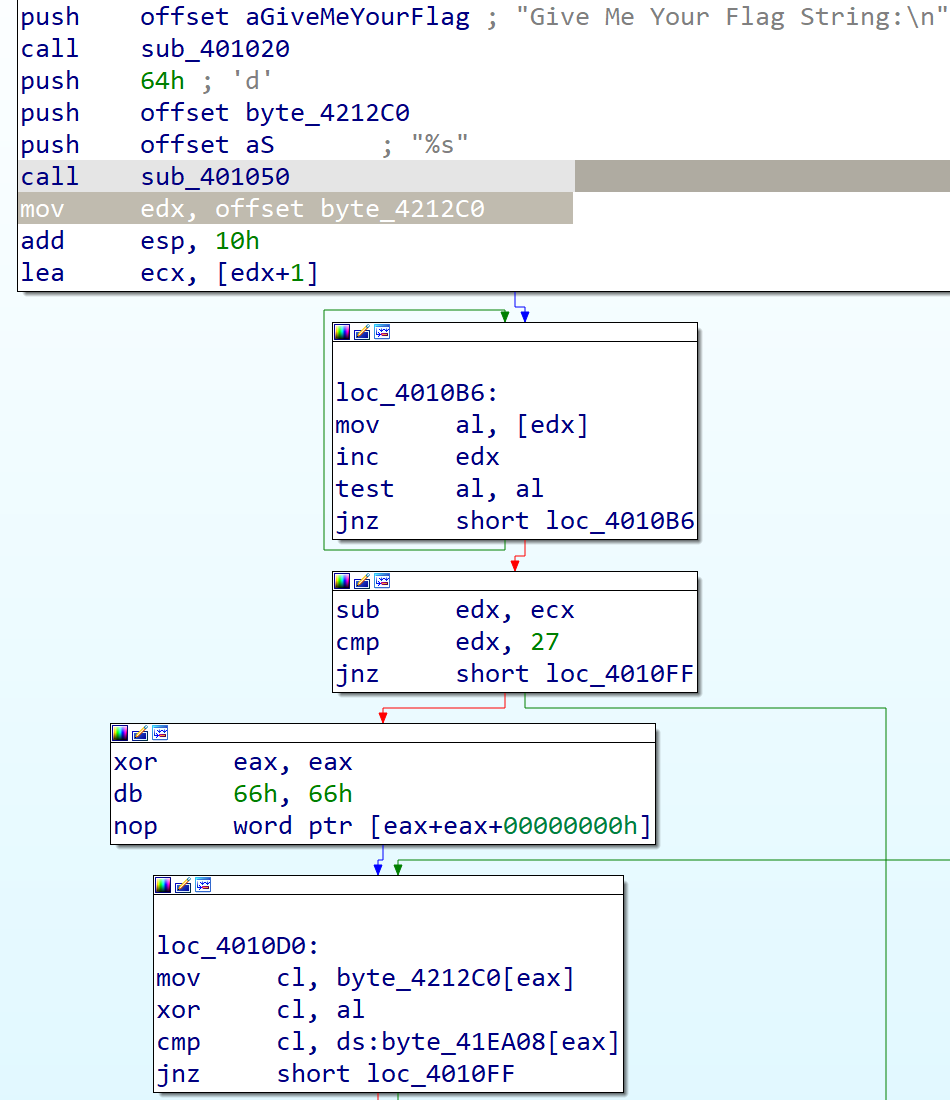Viewport: 950px width, 1100px height.
Task: Click node color icon on loc_4010B6 block
Action: click(343, 332)
